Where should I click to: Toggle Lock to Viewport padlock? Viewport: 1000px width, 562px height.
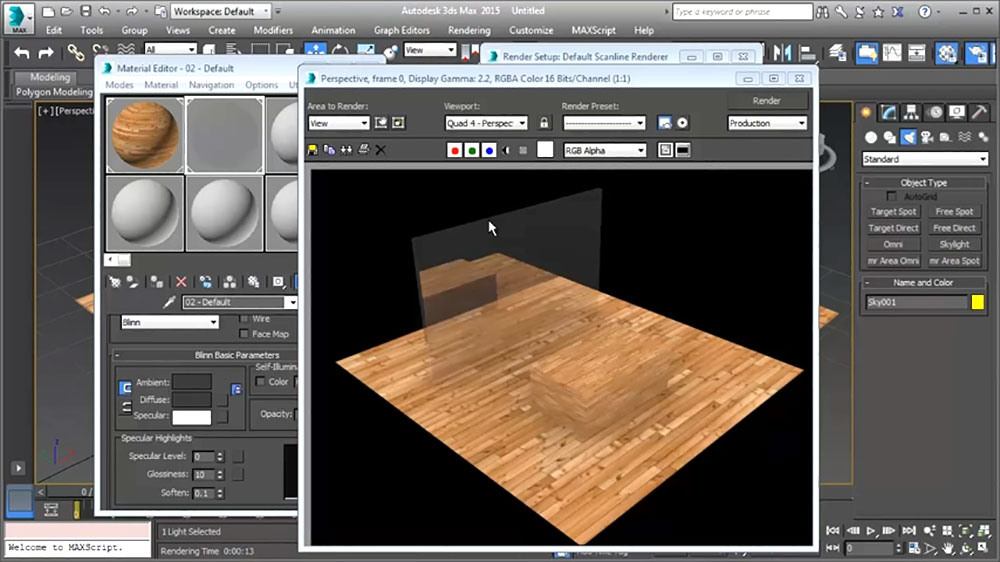(x=543, y=122)
